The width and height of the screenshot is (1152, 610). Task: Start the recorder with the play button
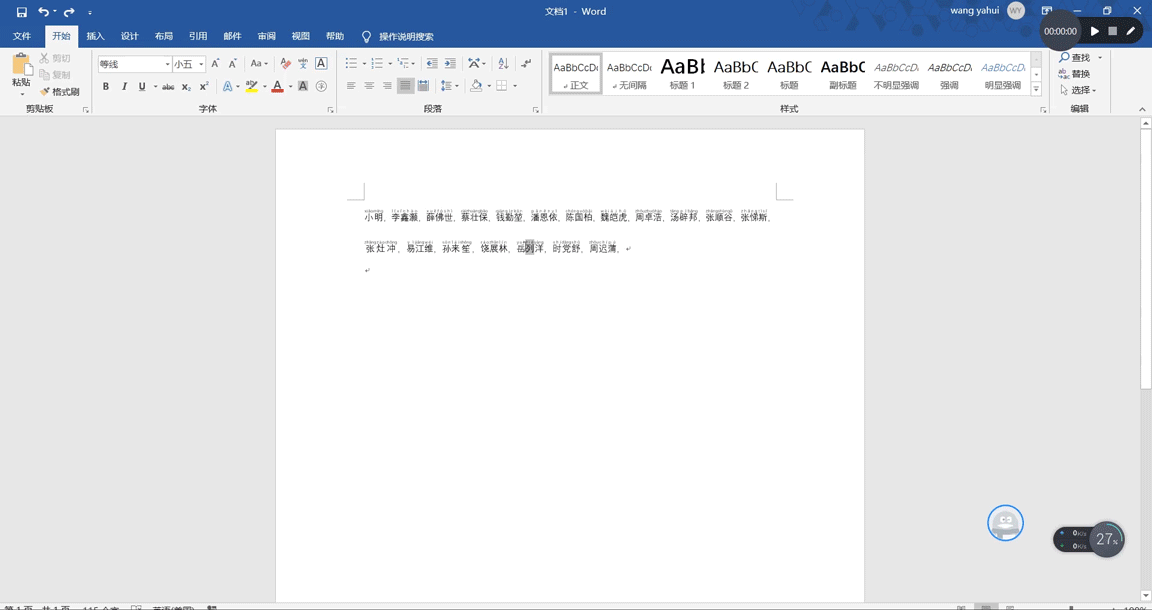click(1095, 32)
